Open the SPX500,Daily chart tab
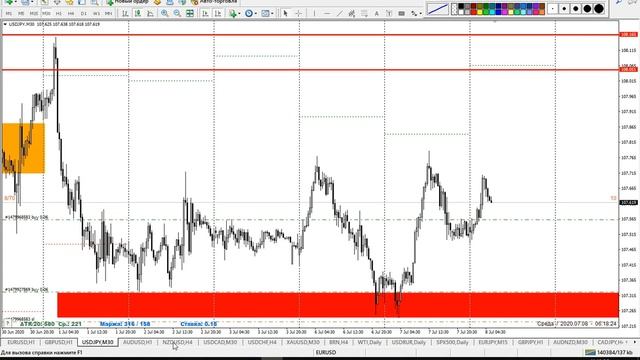This screenshot has width=640, height=360. [x=452, y=342]
